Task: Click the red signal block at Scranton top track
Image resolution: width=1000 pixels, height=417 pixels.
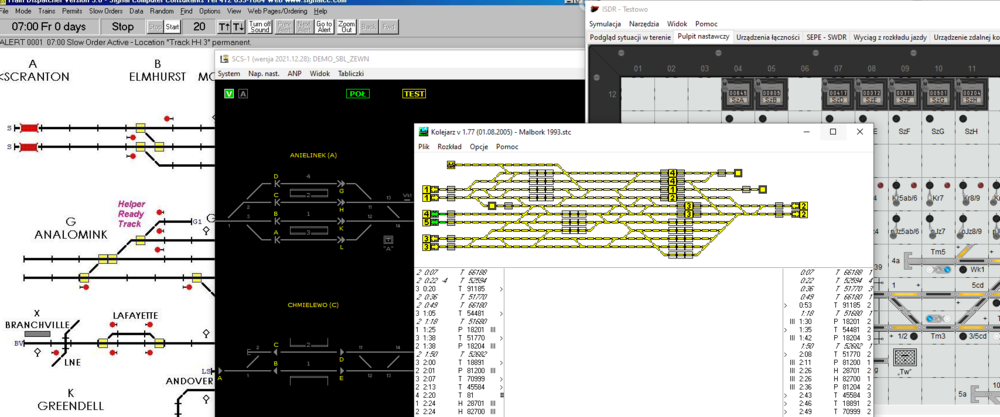Action: point(28,128)
